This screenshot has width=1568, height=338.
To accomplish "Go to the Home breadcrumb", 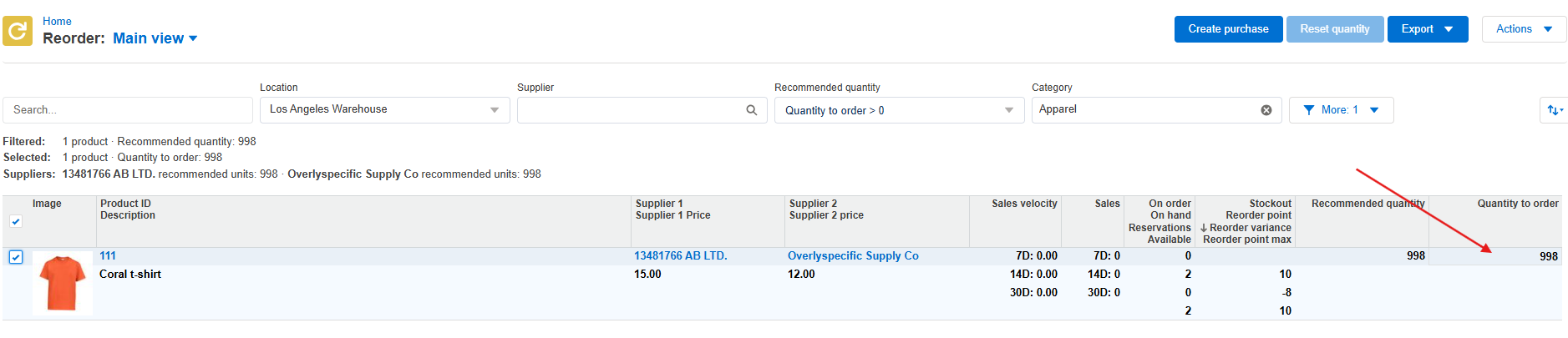I will (x=57, y=21).
